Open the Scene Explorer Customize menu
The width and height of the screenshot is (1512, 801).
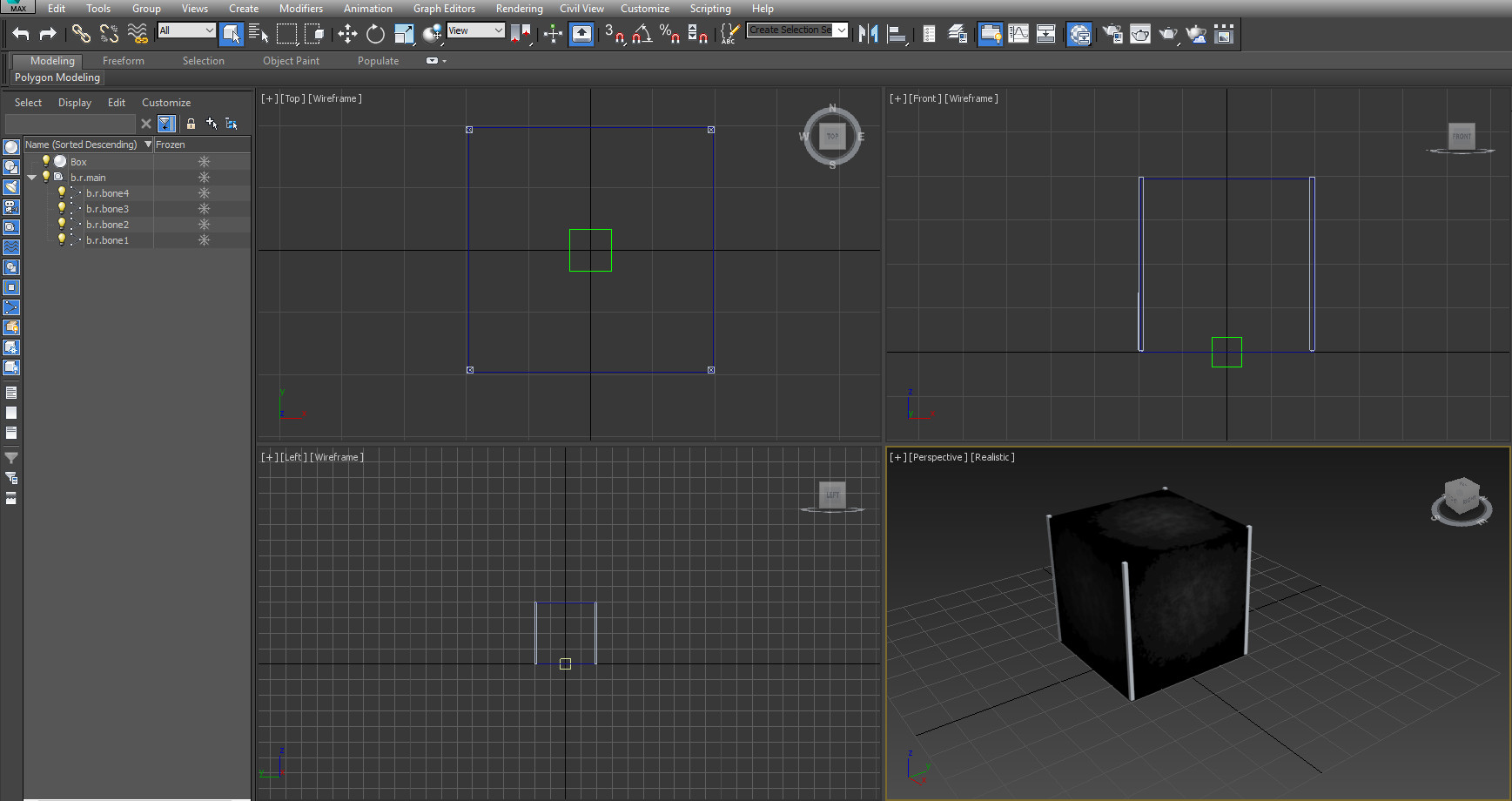[166, 103]
